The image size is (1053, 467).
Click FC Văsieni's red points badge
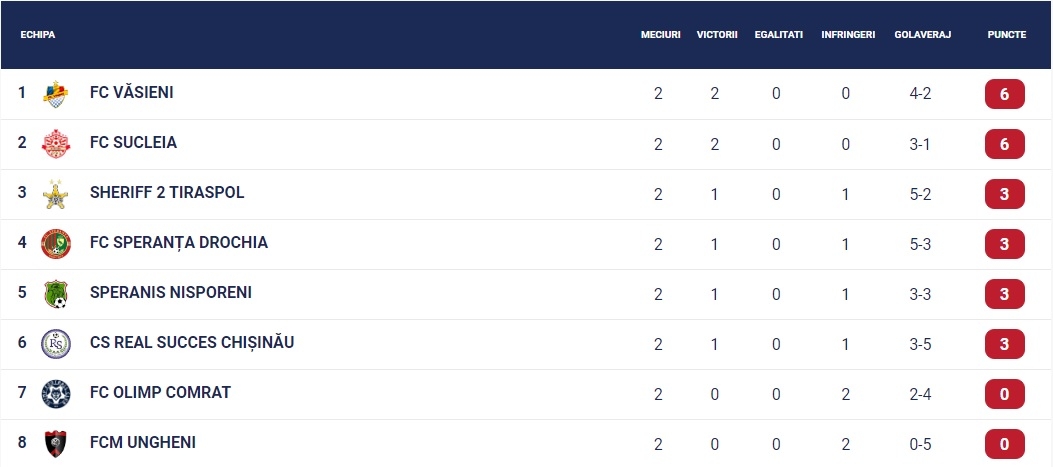click(x=1005, y=94)
